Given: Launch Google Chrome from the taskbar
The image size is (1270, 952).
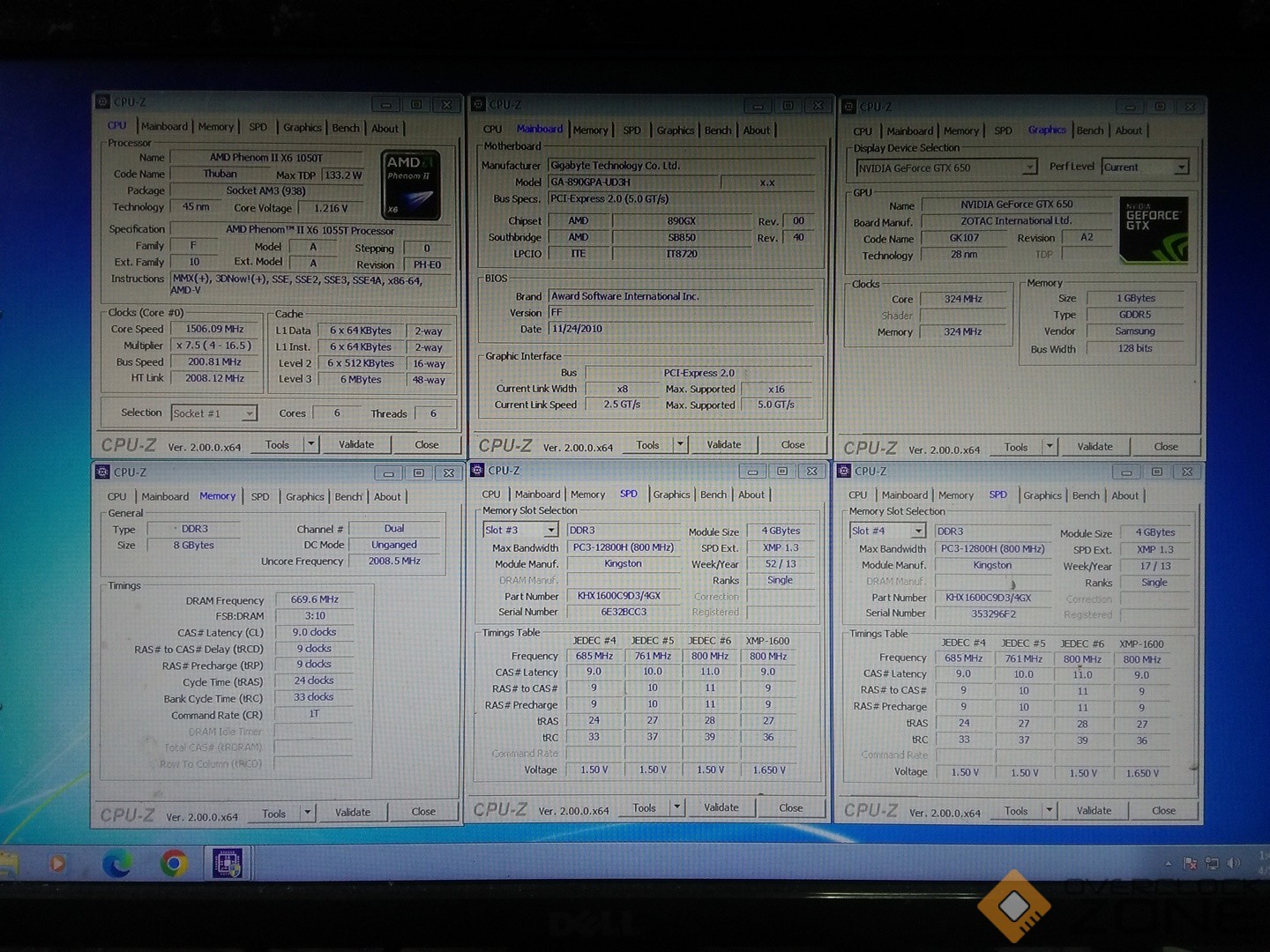Looking at the screenshot, I should coord(174,864).
